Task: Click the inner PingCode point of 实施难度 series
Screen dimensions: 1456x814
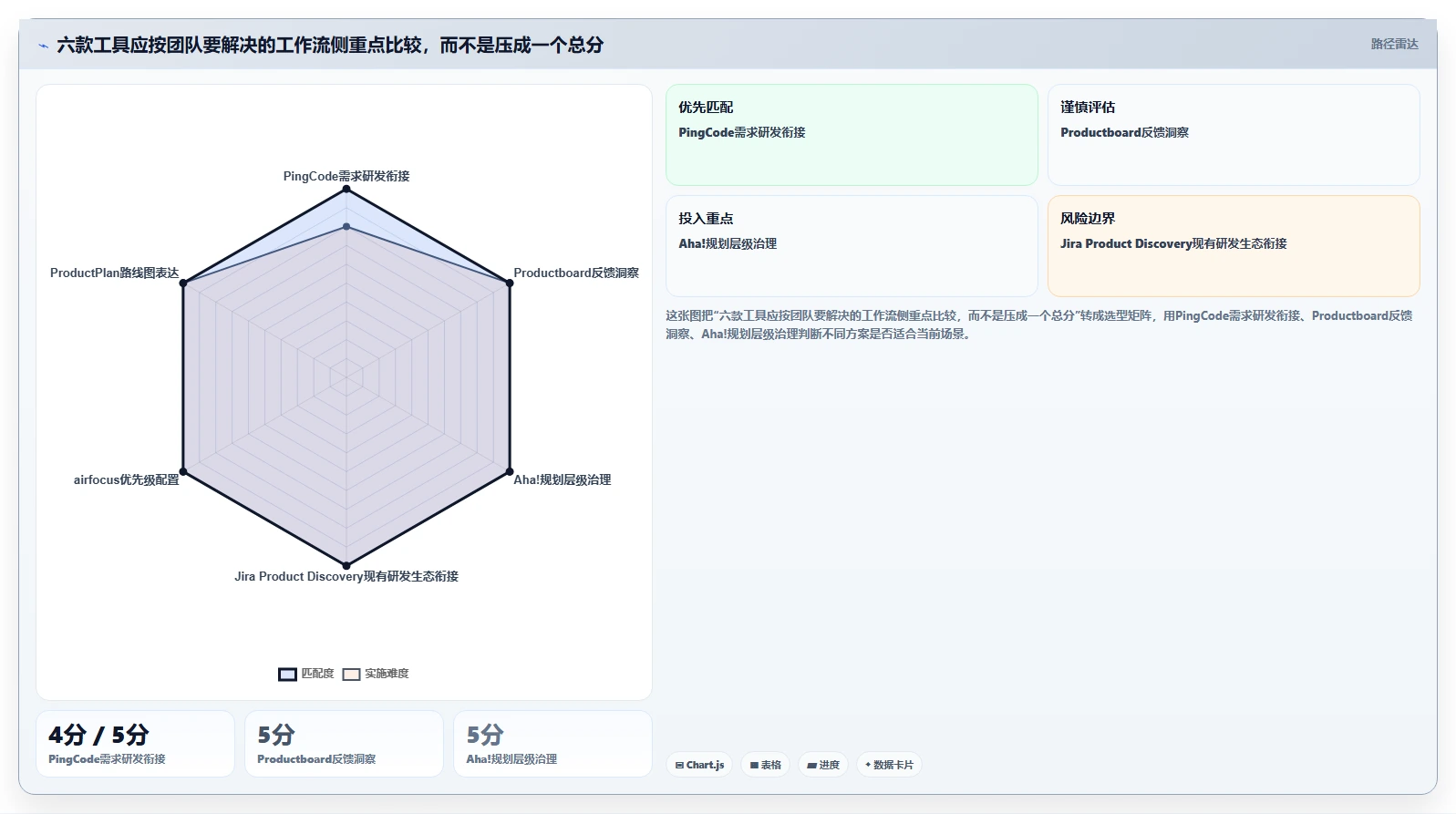Action: [x=346, y=226]
